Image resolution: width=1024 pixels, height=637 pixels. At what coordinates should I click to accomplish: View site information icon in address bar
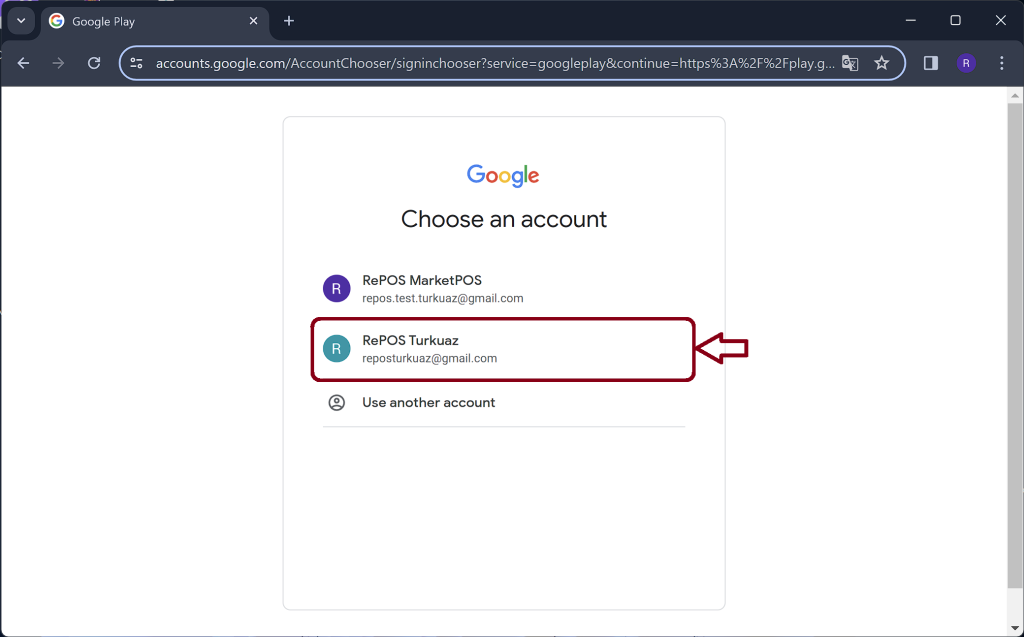point(136,63)
